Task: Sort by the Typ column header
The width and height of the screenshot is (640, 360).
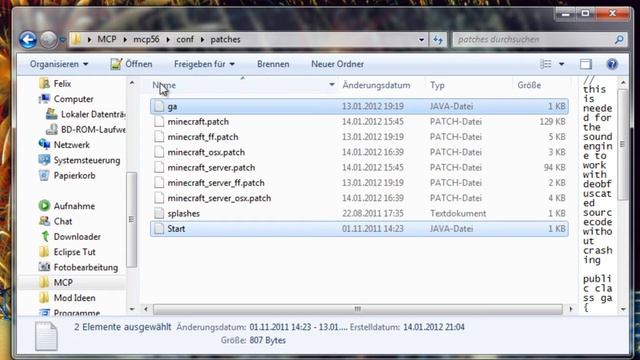Action: [437, 85]
